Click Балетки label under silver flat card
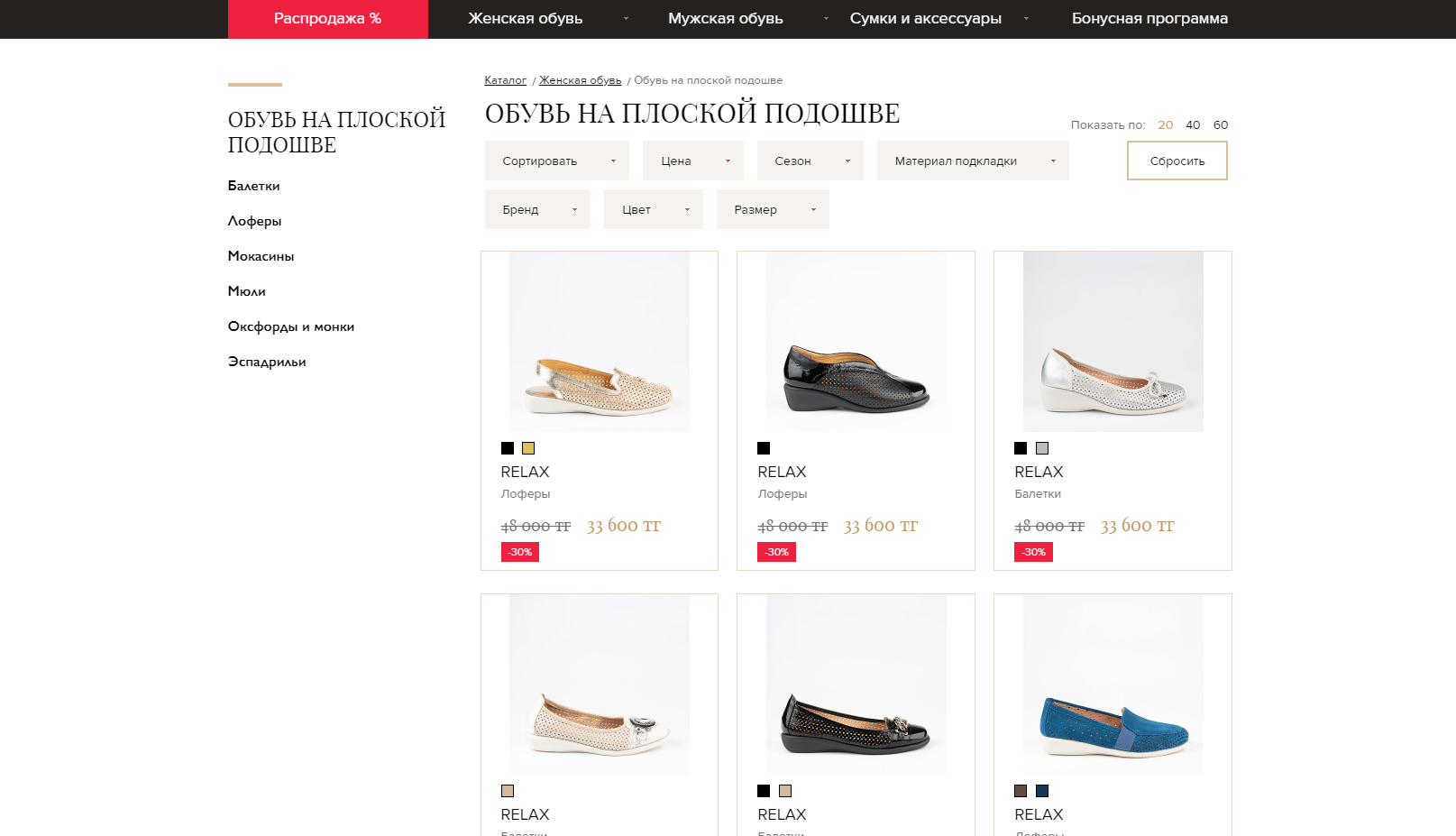 pos(1038,494)
